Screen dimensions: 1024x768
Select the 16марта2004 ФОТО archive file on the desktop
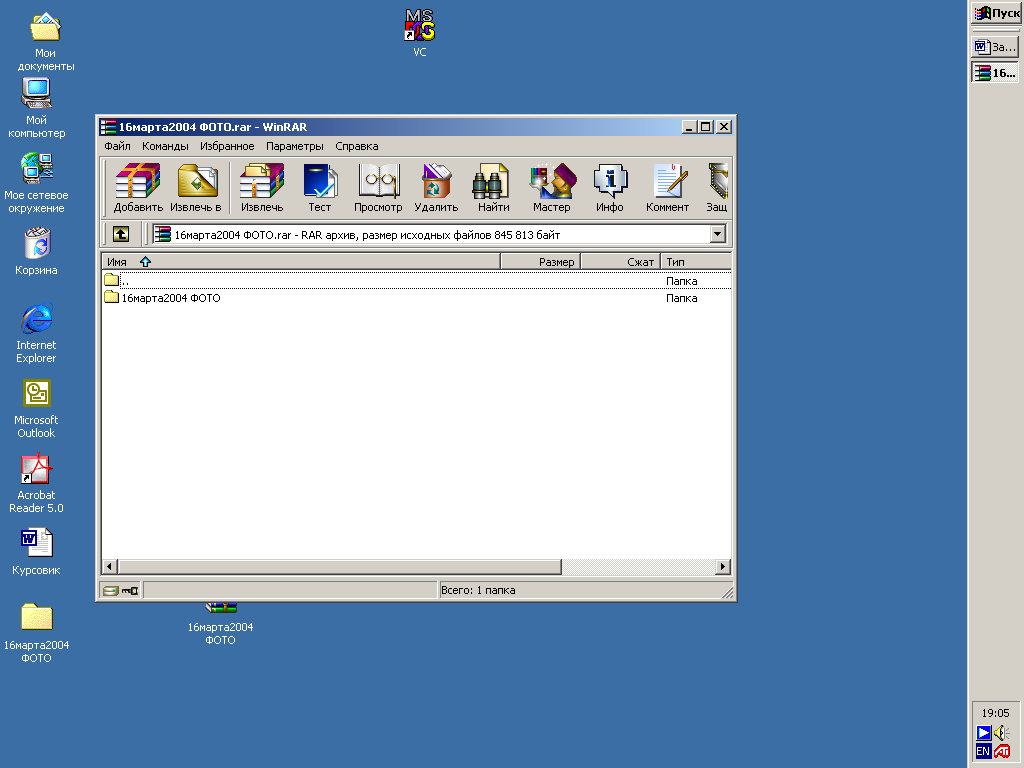point(221,625)
